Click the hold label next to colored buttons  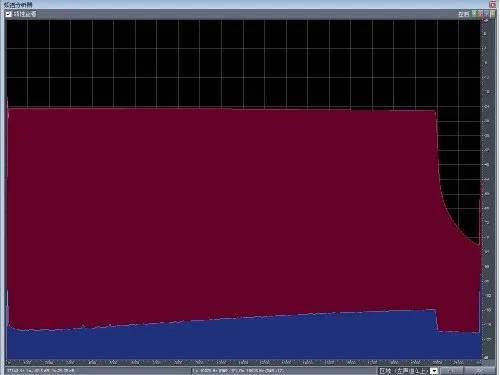point(464,14)
